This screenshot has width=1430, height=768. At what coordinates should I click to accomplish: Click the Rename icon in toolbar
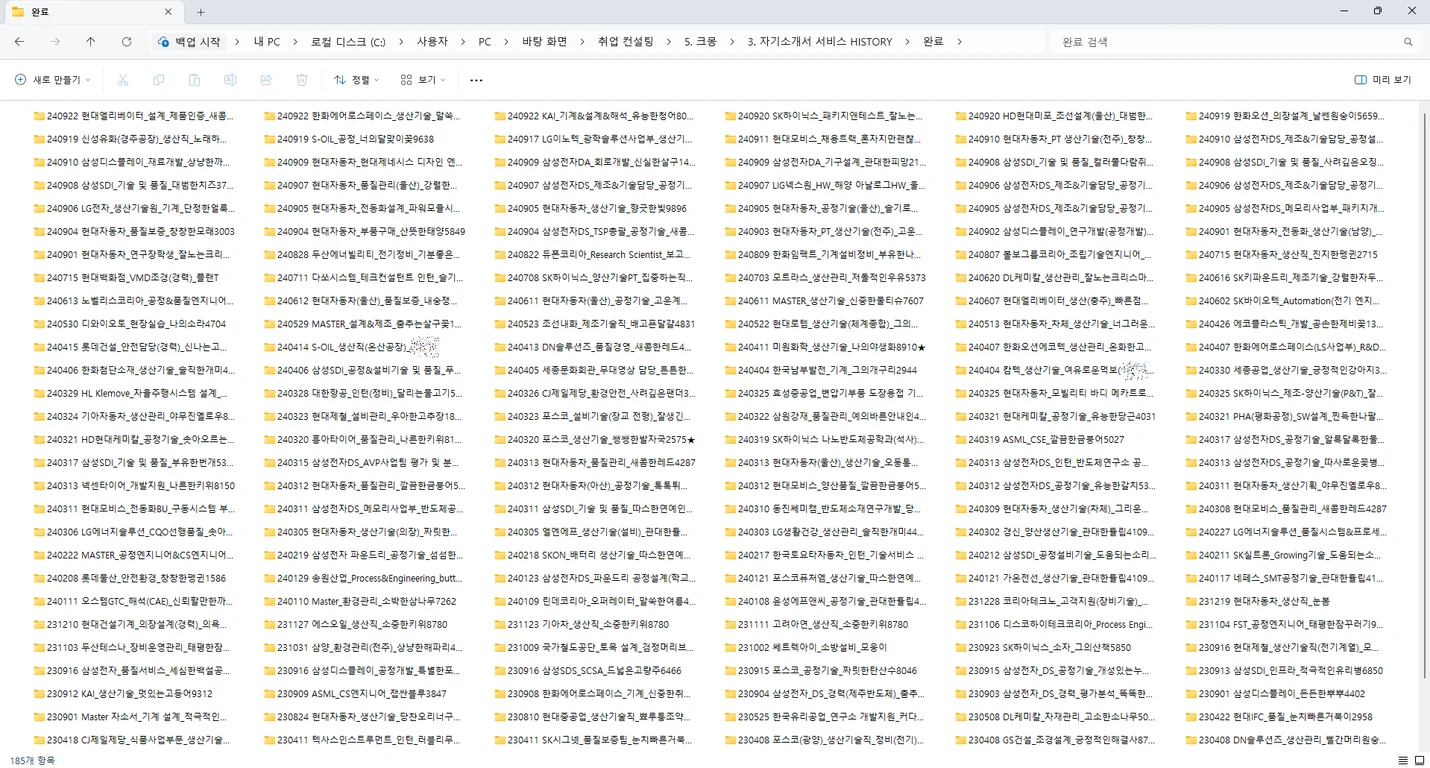(x=230, y=80)
